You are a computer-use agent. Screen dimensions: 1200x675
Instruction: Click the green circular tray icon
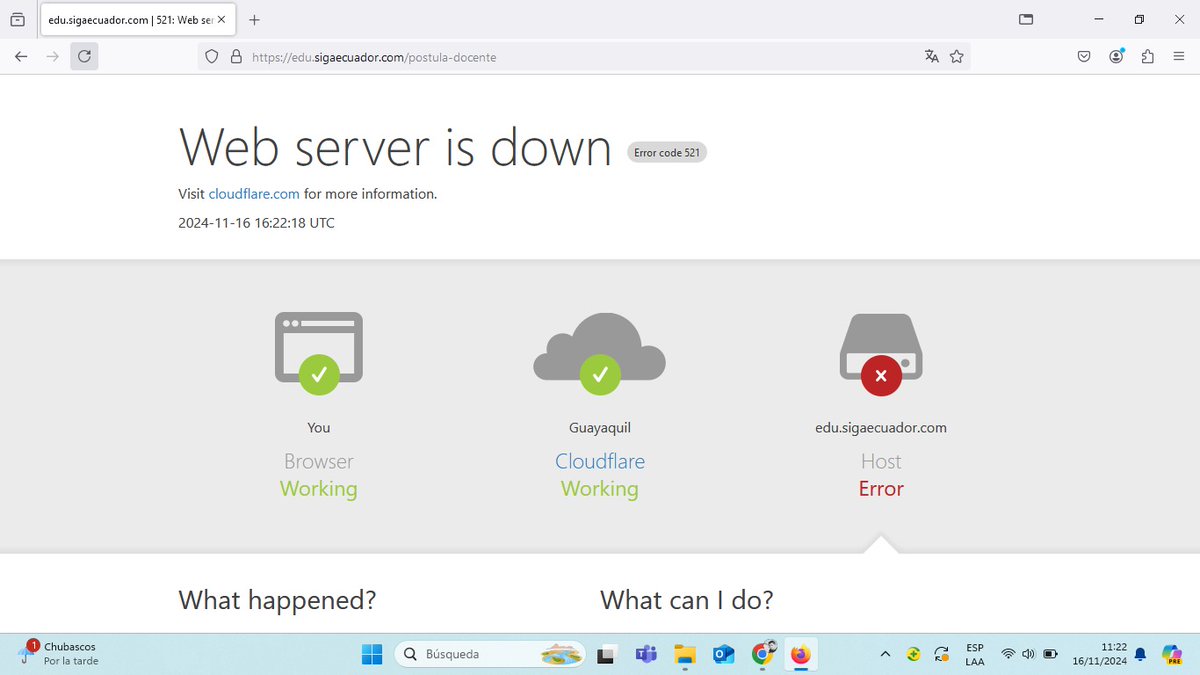(x=913, y=654)
